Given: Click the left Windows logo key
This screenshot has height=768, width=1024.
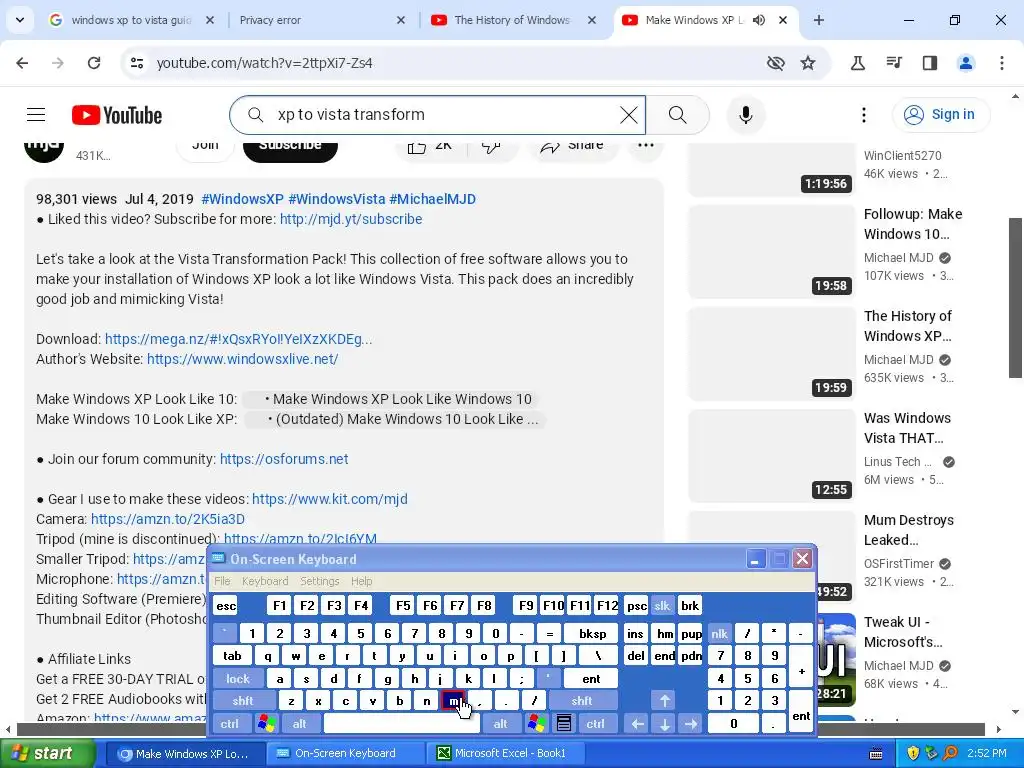Looking at the screenshot, I should 266,724.
